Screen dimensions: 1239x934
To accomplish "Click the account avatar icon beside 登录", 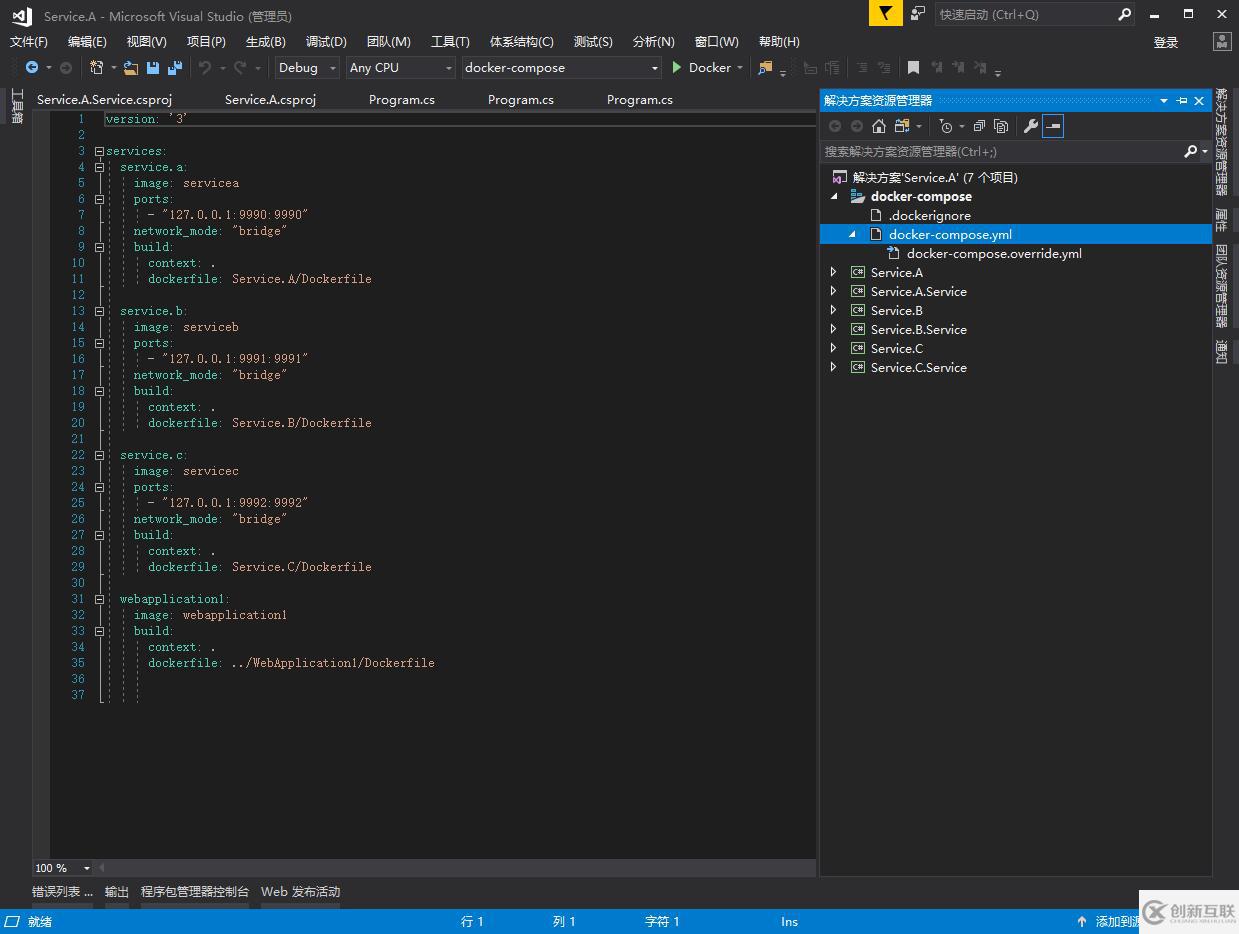I will tap(1222, 42).
